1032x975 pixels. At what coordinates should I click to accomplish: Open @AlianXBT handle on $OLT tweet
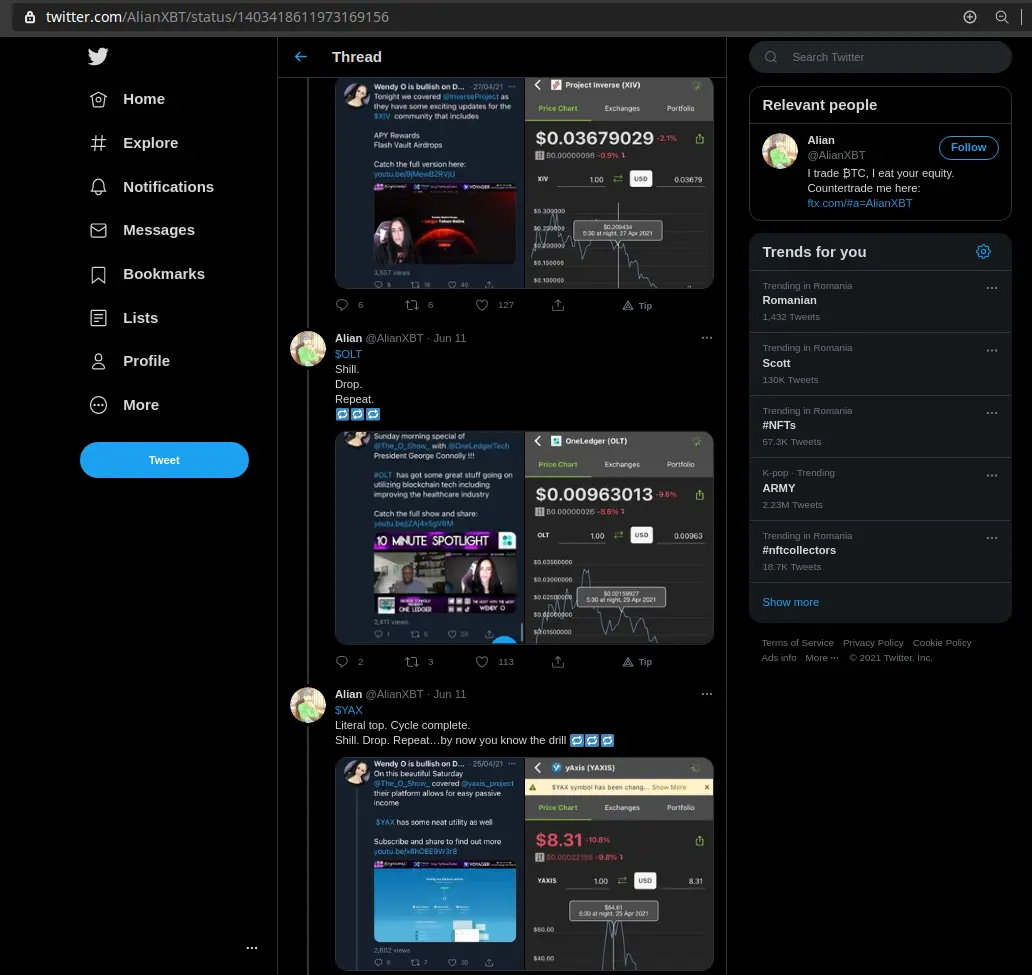pos(394,338)
